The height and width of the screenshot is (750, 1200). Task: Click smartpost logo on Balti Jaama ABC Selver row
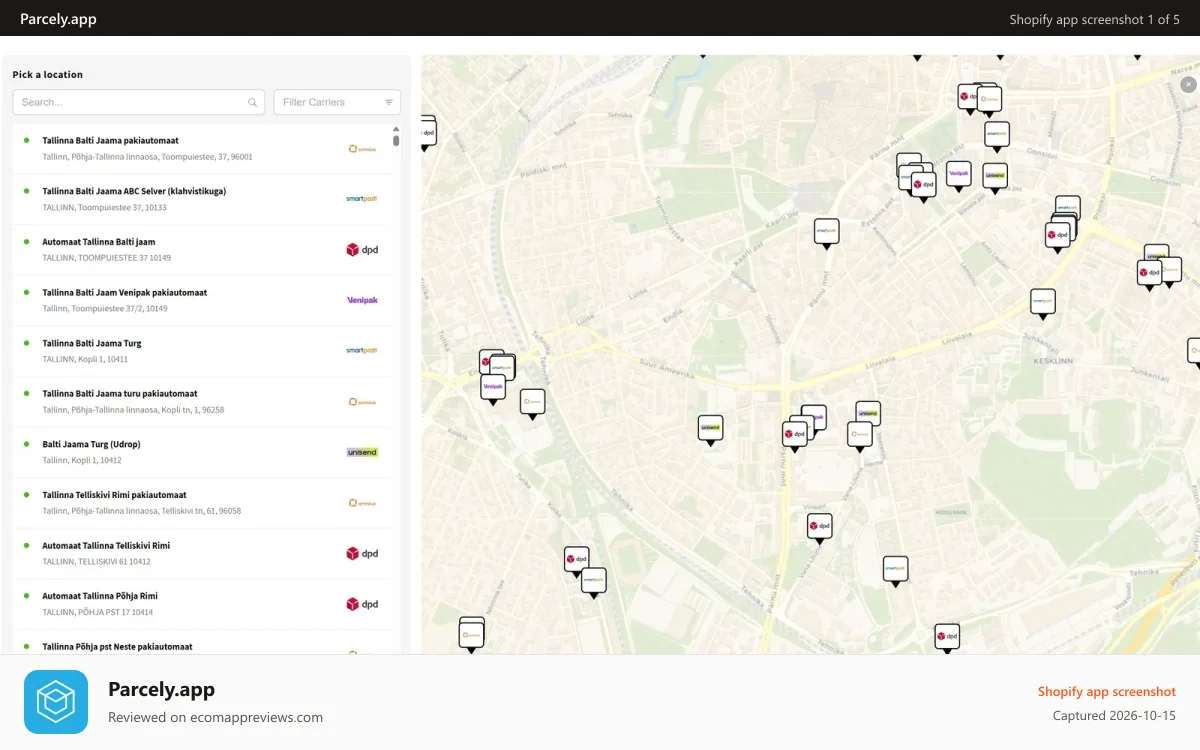click(x=361, y=199)
